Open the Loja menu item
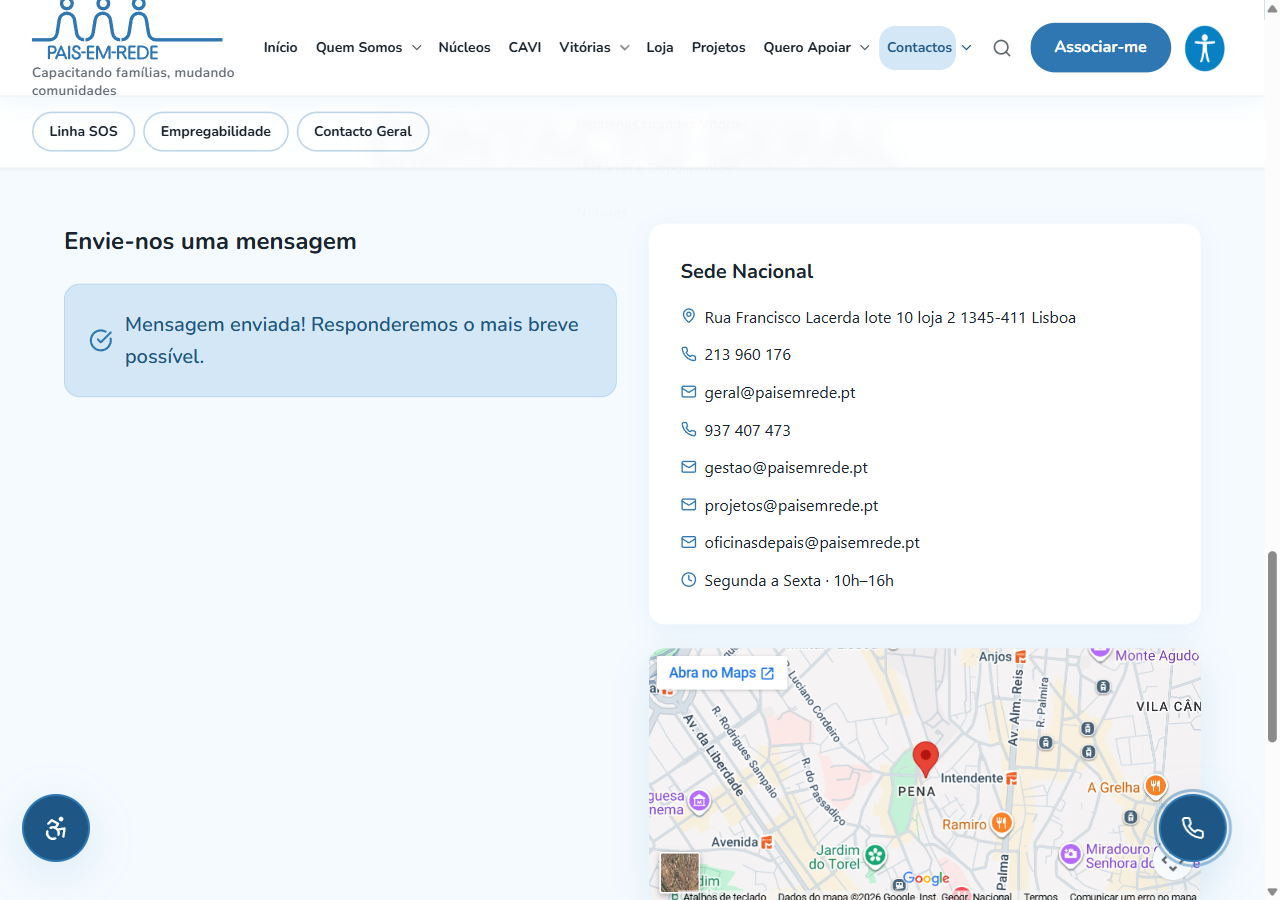1280x900 pixels. tap(660, 47)
